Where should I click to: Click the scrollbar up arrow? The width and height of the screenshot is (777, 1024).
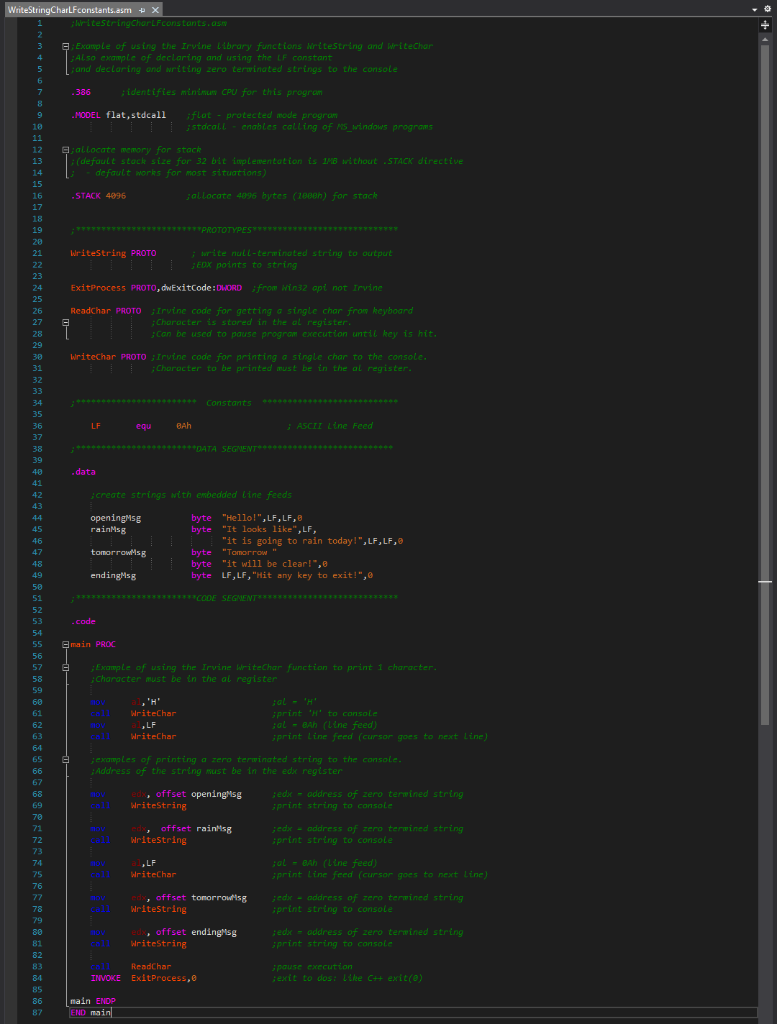click(765, 39)
